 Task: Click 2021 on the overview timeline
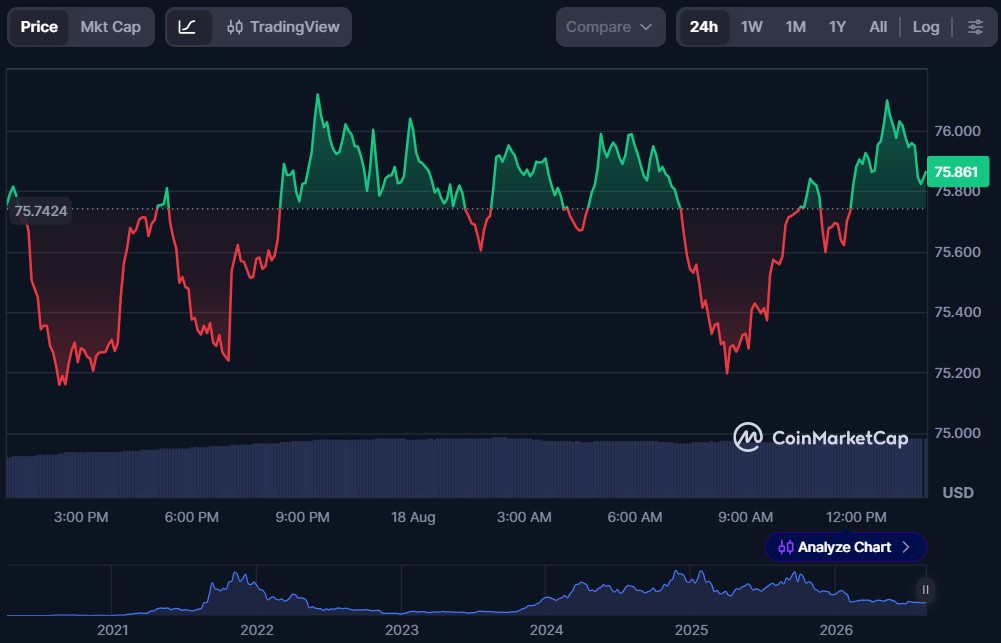[112, 630]
